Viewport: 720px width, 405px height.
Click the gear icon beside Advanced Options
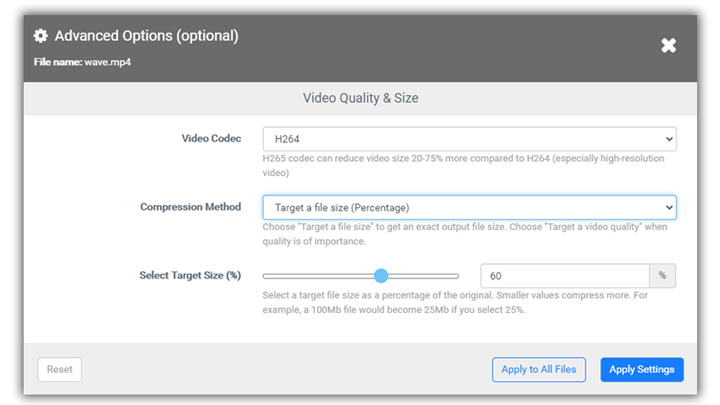click(x=41, y=36)
